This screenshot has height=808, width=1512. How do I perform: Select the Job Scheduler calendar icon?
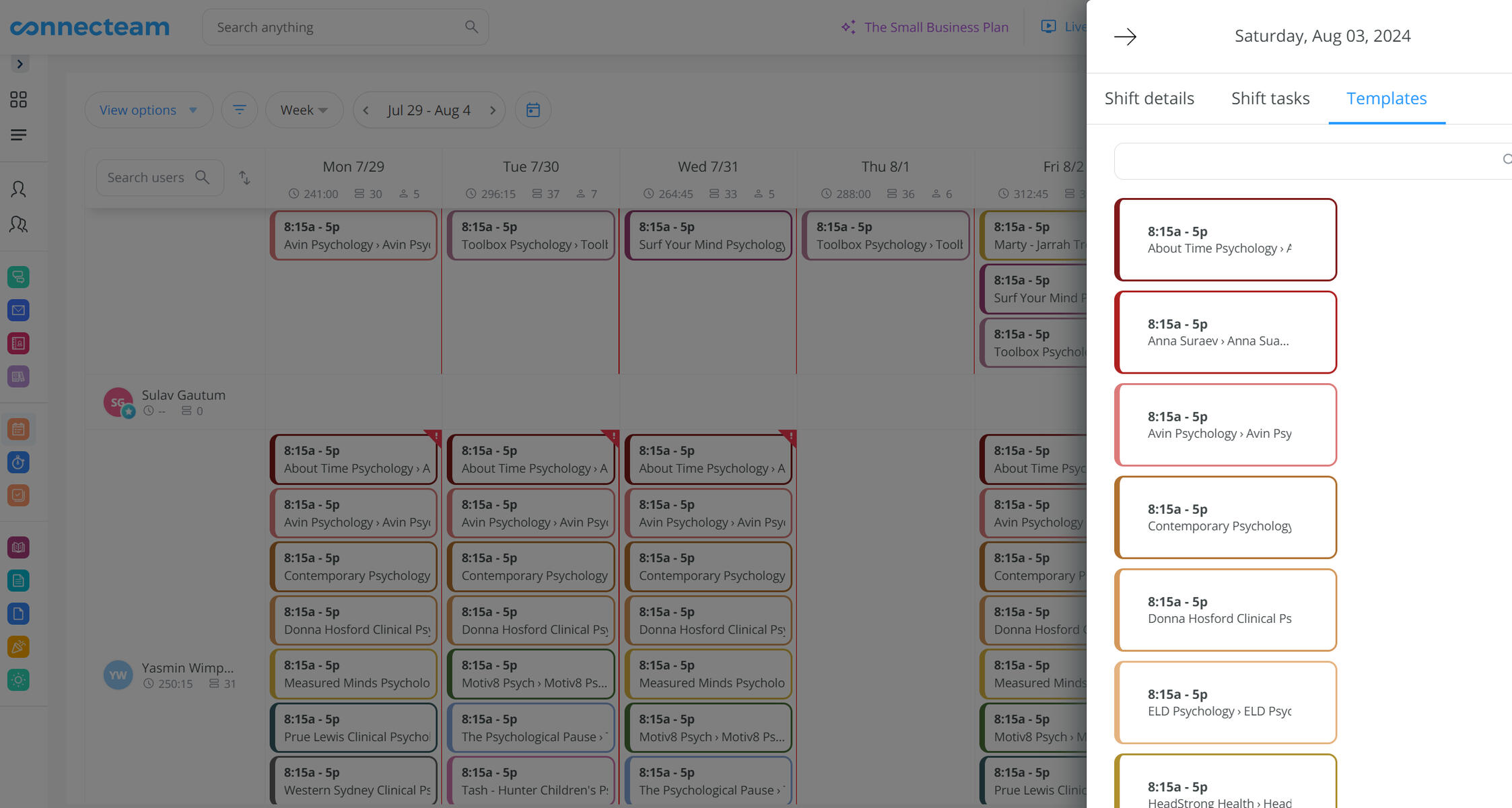point(18,428)
